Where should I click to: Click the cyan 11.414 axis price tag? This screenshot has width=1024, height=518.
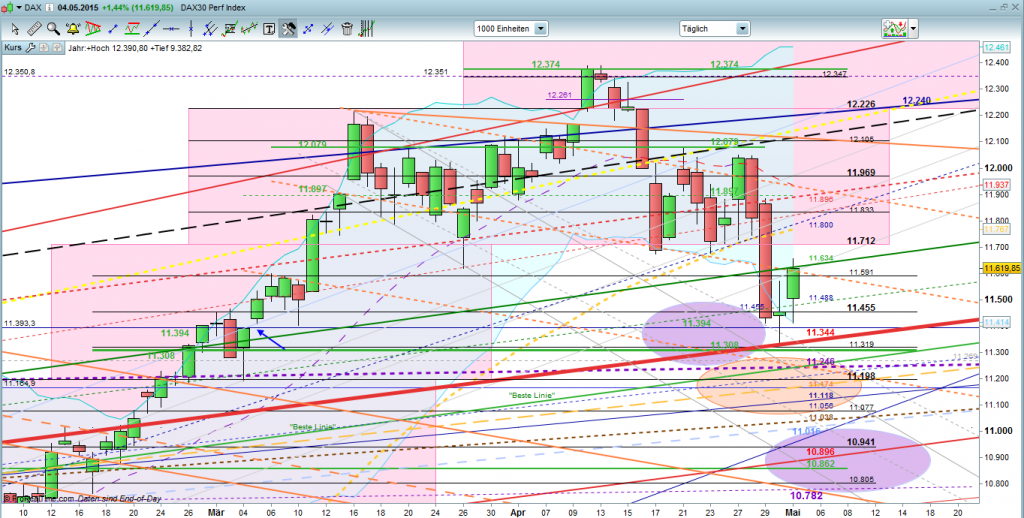point(996,323)
